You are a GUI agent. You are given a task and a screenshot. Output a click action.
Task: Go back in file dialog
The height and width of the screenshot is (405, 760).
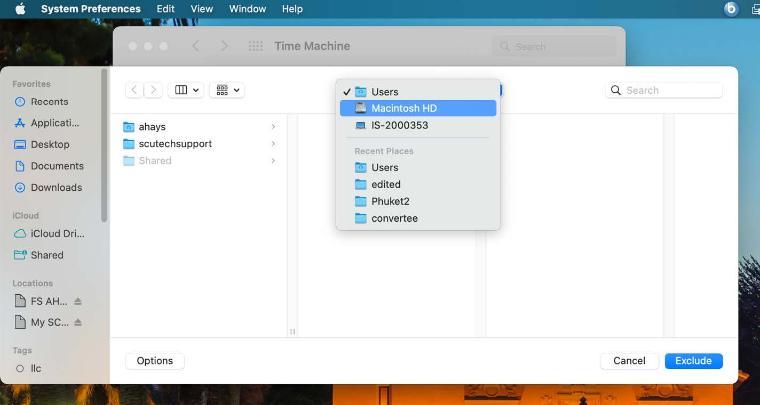coord(134,90)
